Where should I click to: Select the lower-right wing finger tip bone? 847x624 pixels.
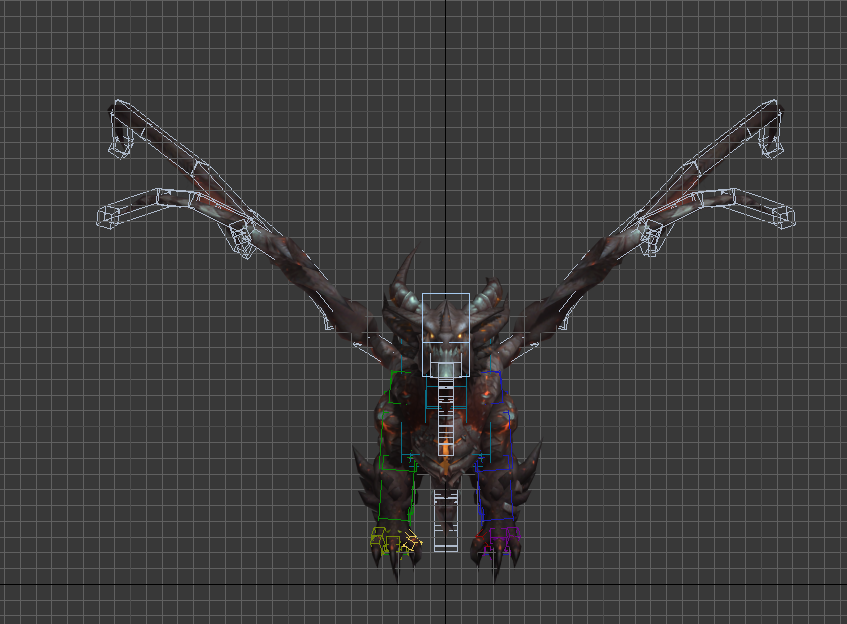[784, 217]
